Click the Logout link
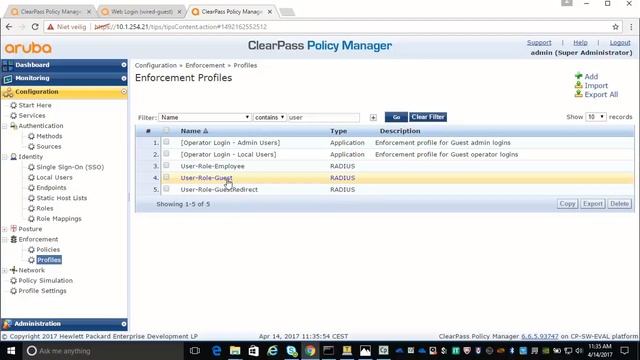640x360 pixels. coord(620,42)
